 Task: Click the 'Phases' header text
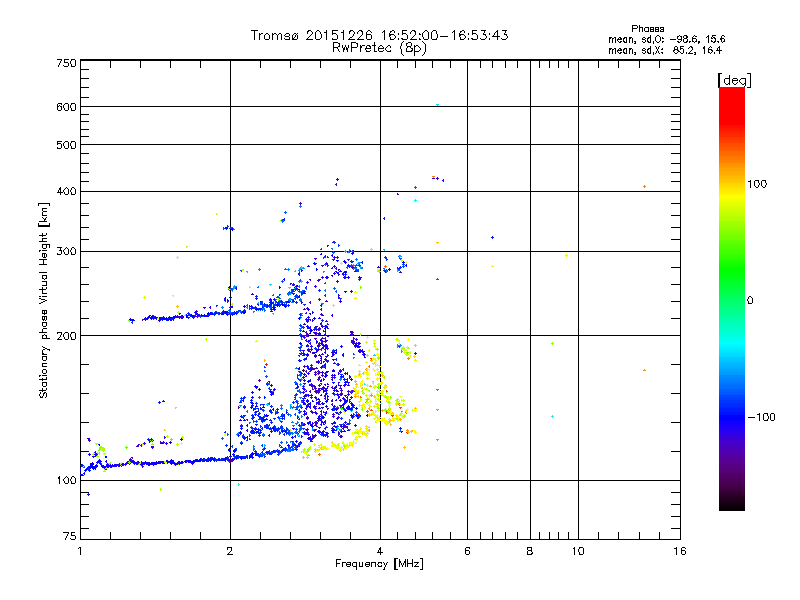[x=647, y=29]
